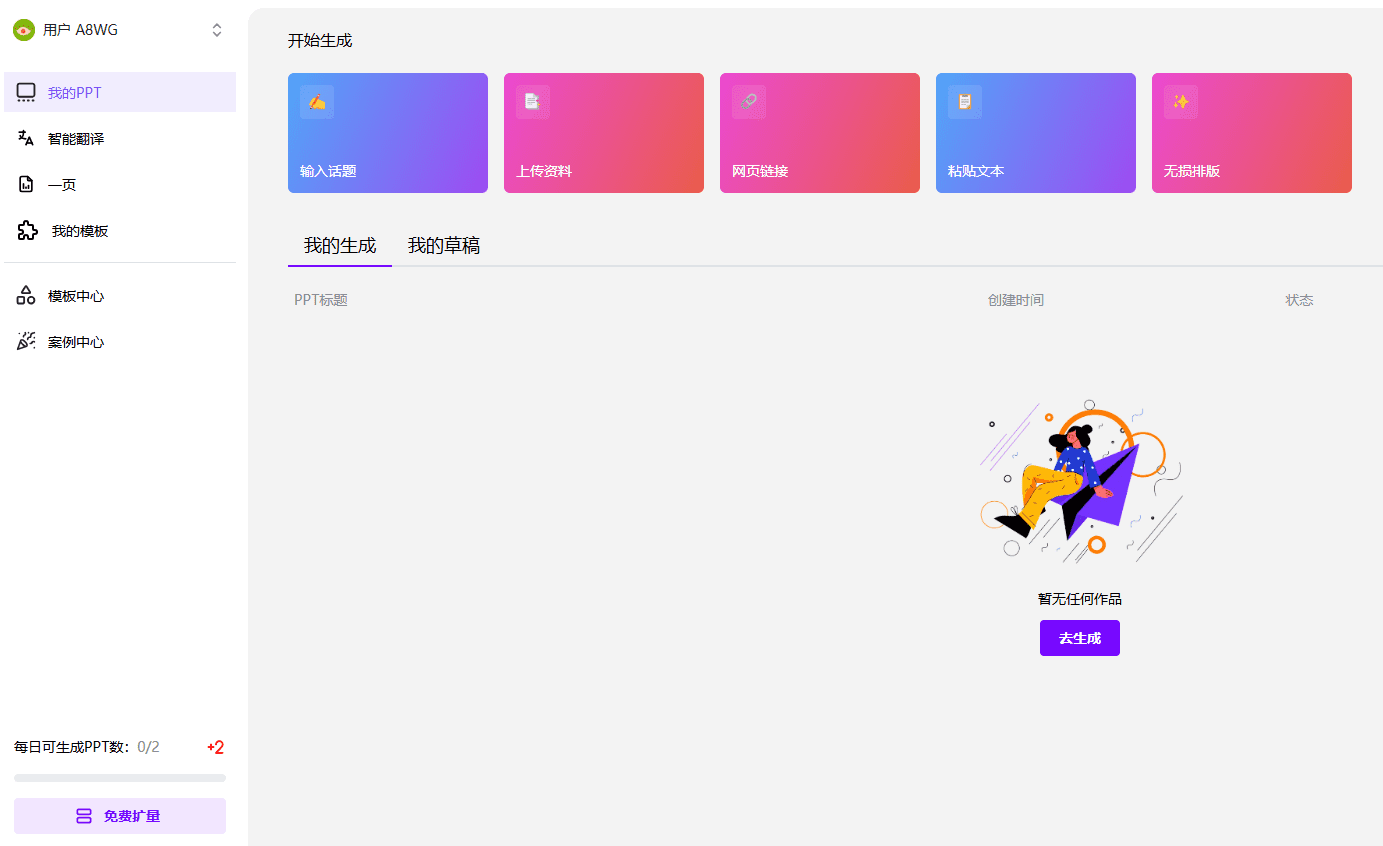Open 案例中心 in the sidebar
This screenshot has height=846, width=1383.
(x=120, y=342)
